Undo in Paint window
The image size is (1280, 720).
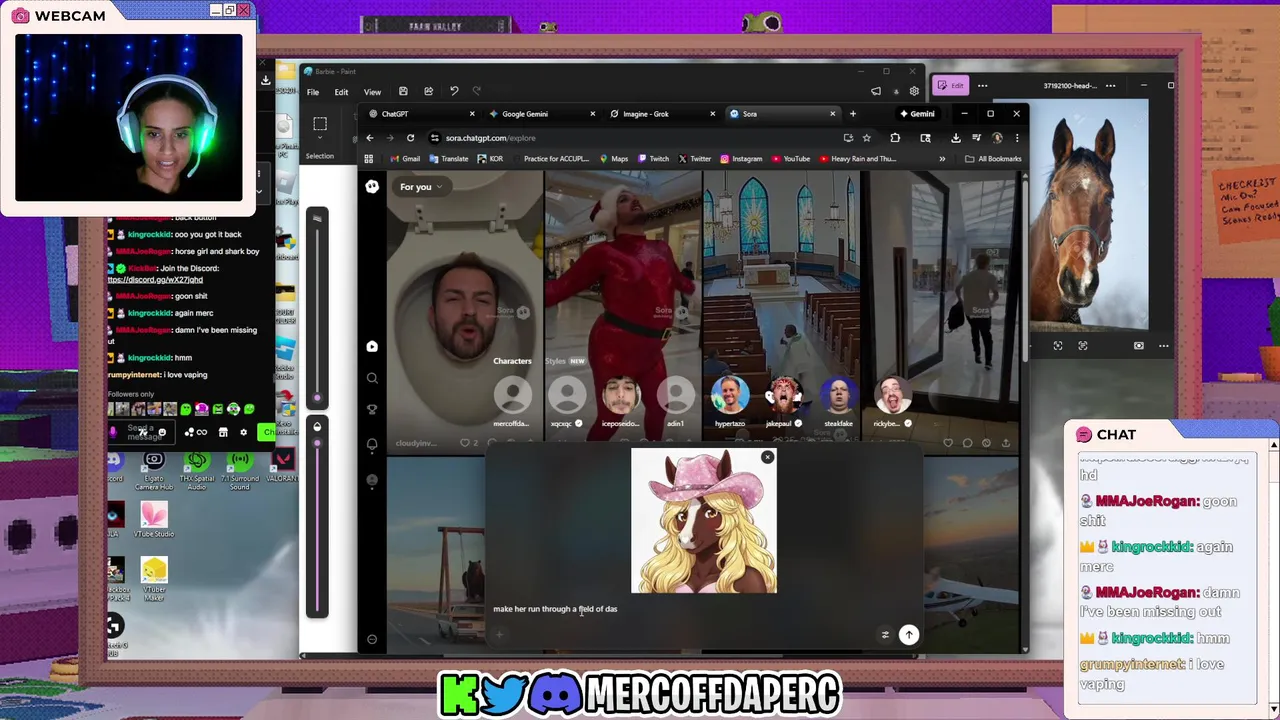point(454,91)
